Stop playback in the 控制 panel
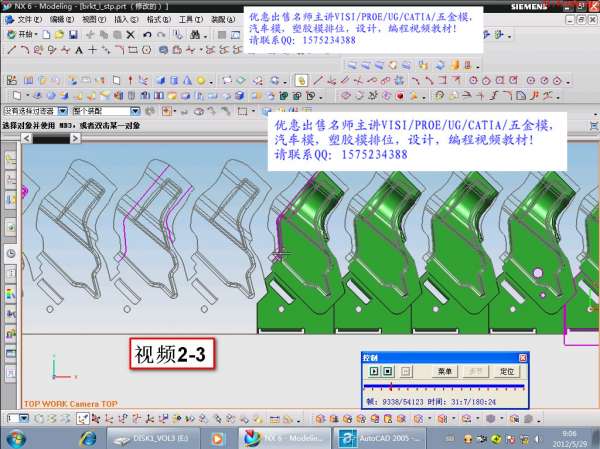Image resolution: width=600 pixels, height=449 pixels. click(388, 371)
